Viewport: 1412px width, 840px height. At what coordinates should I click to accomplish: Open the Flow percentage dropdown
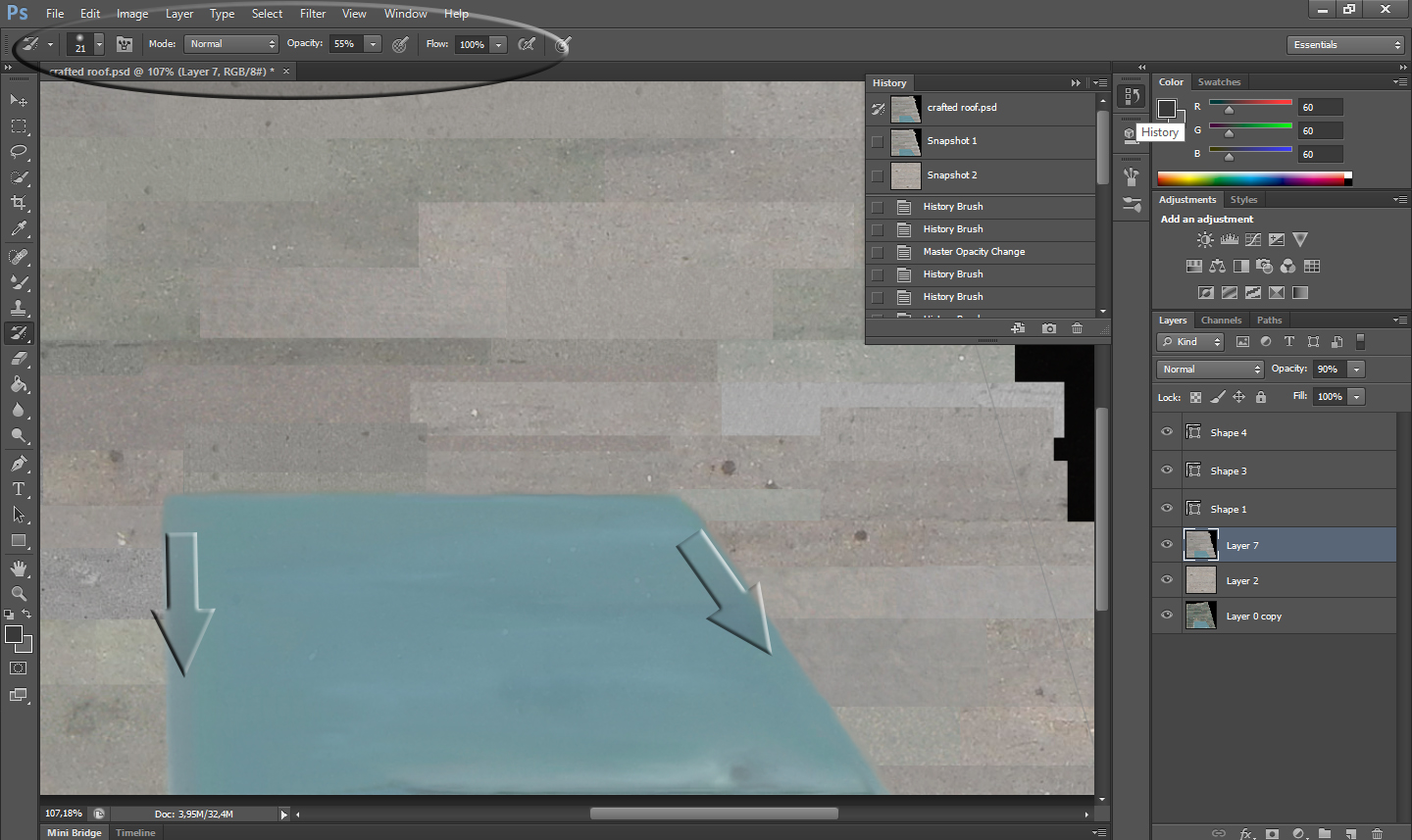pos(498,44)
